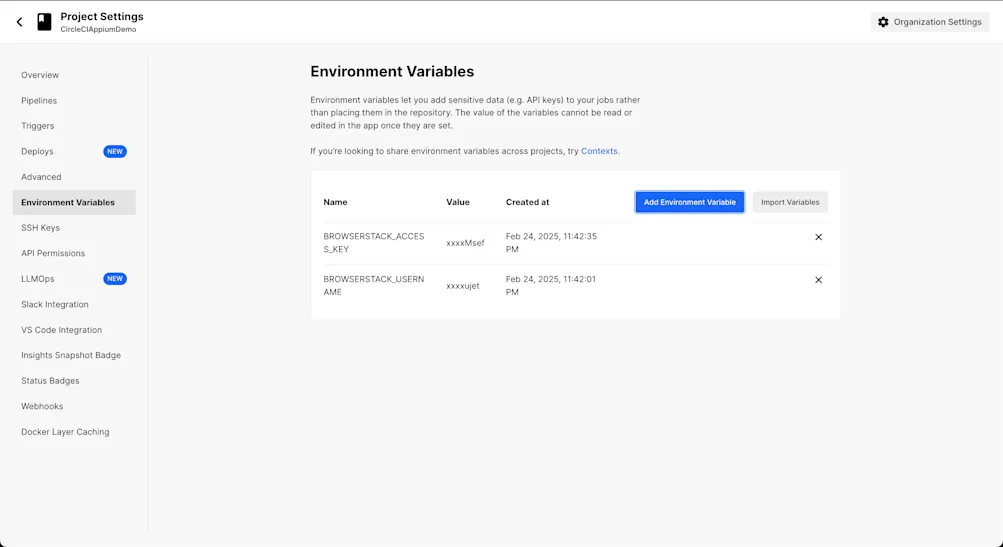Click the Value column header

(458, 202)
